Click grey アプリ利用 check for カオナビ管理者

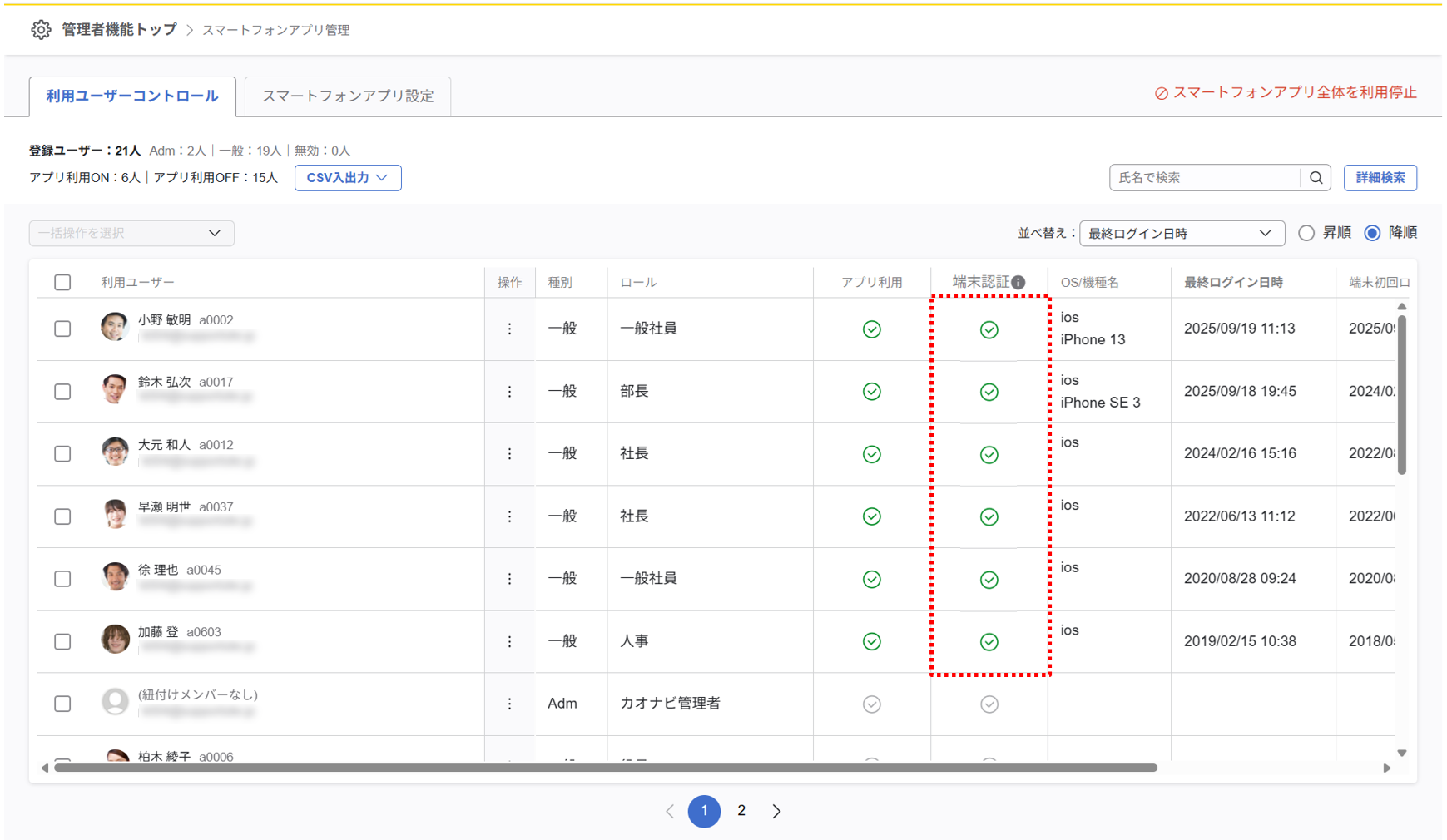[x=871, y=704]
